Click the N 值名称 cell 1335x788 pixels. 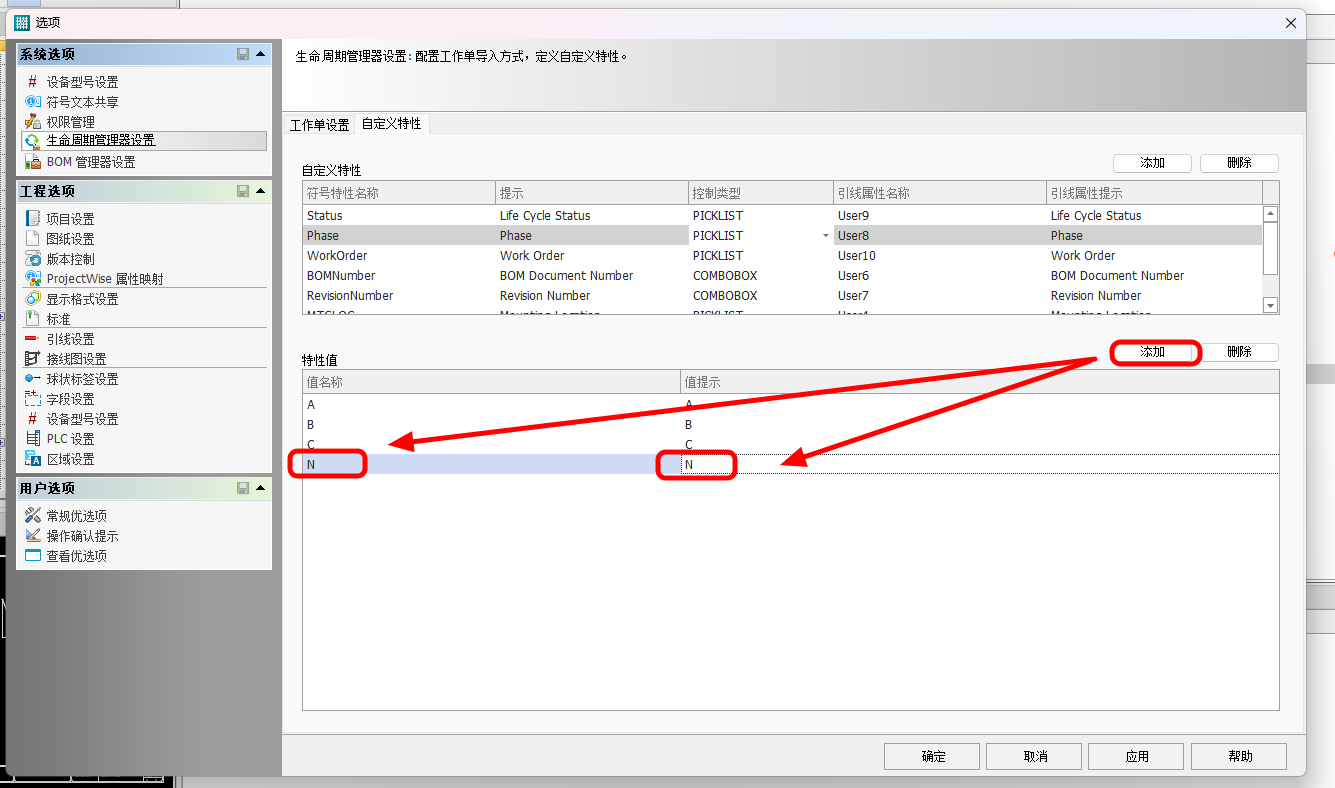tap(491, 465)
